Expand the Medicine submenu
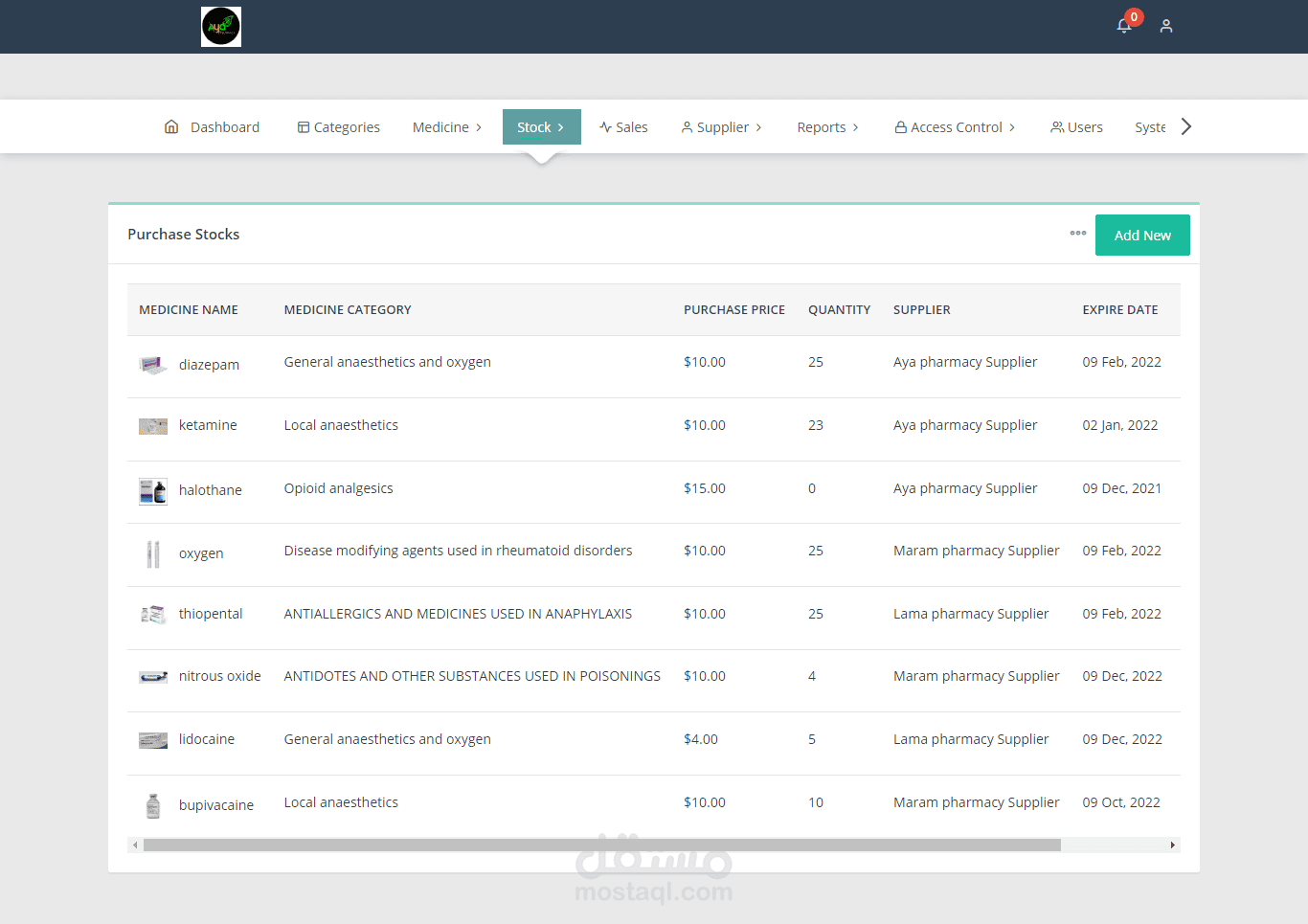Screen dimensions: 1308x924 [447, 126]
